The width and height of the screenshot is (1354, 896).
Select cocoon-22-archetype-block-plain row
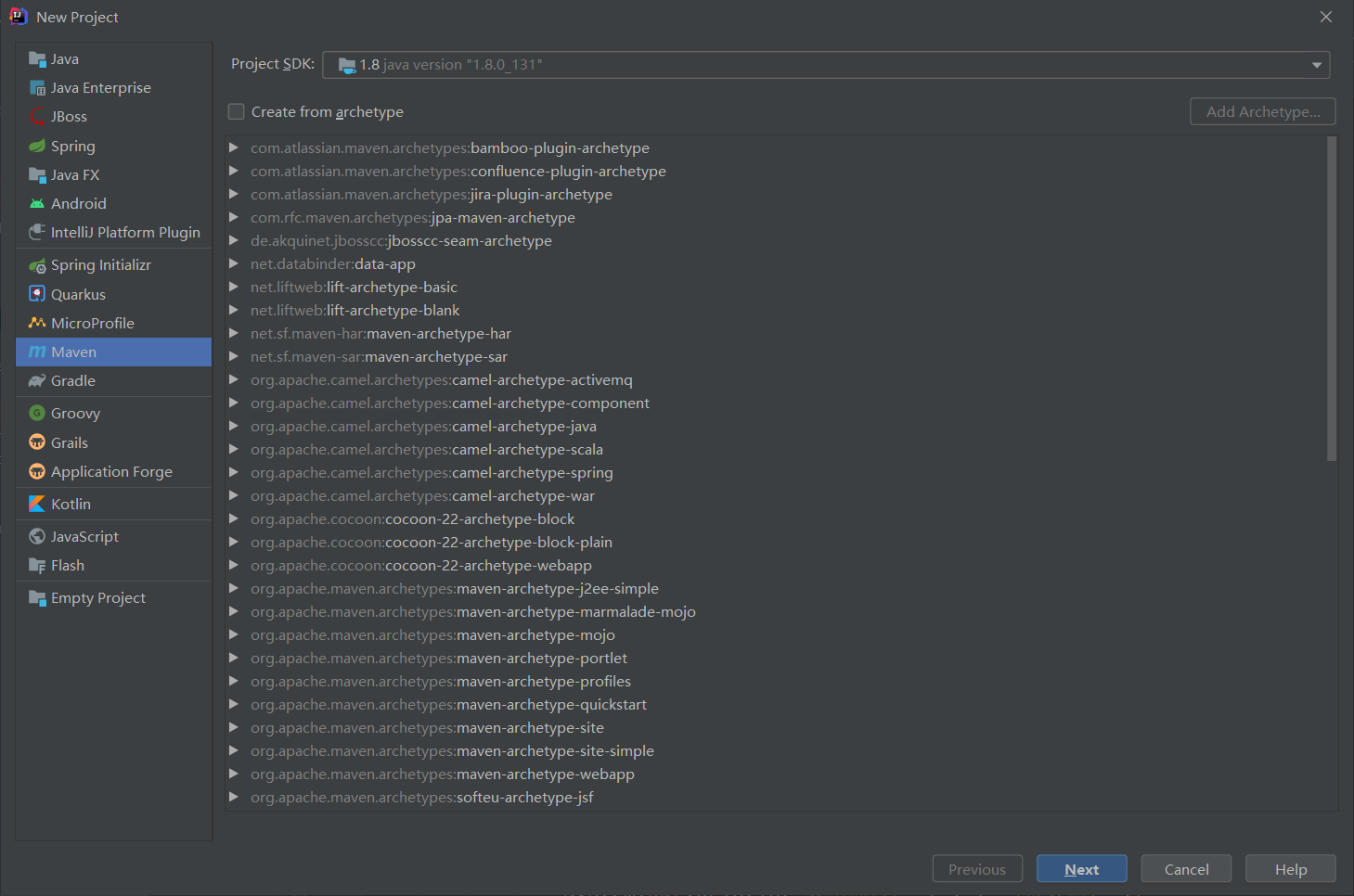coord(776,542)
